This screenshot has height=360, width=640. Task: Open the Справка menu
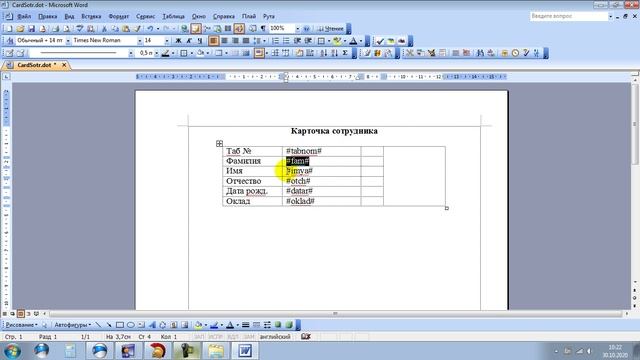[224, 16]
